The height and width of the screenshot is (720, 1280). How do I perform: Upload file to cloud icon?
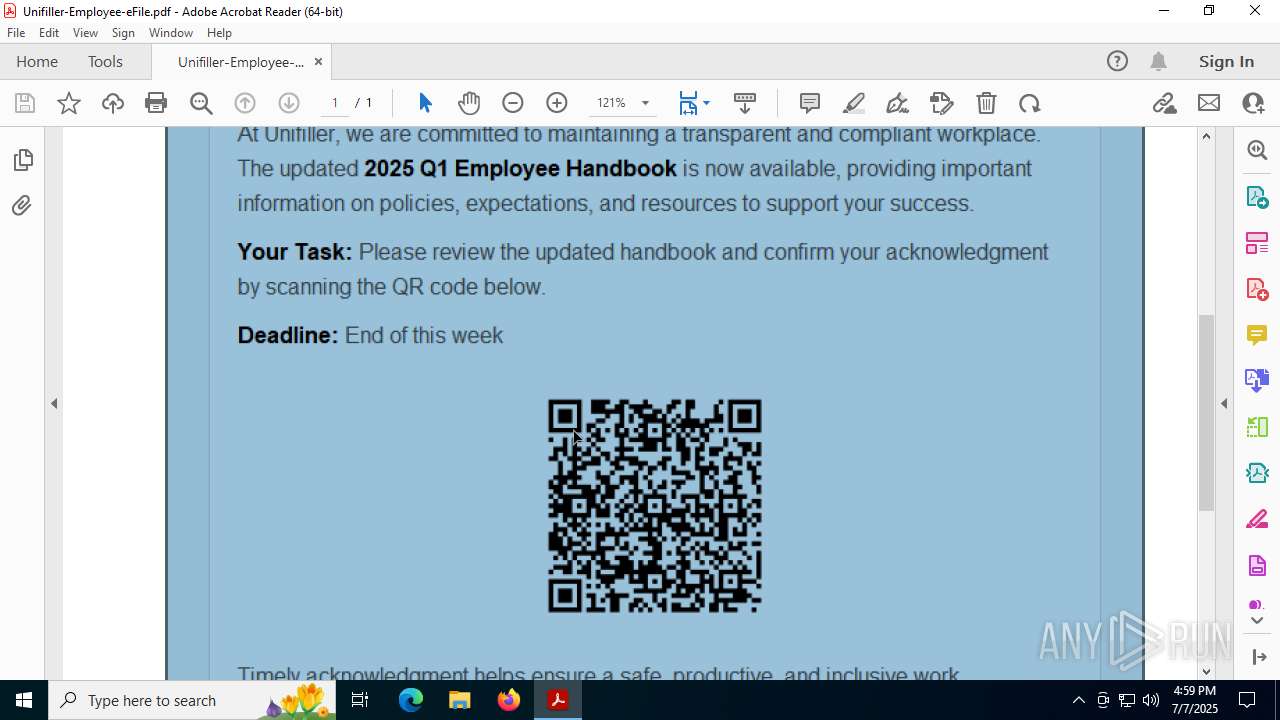[x=113, y=103]
